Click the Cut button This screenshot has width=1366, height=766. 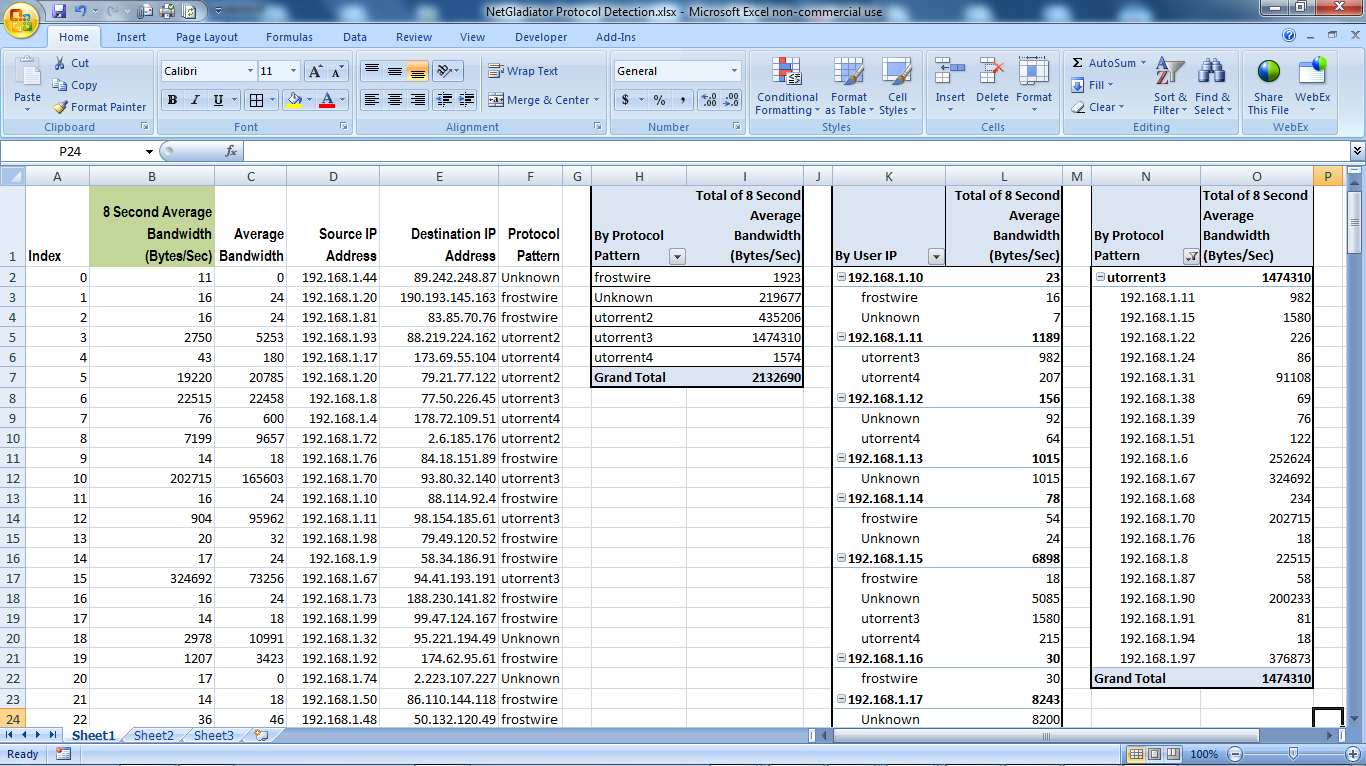click(x=70, y=63)
